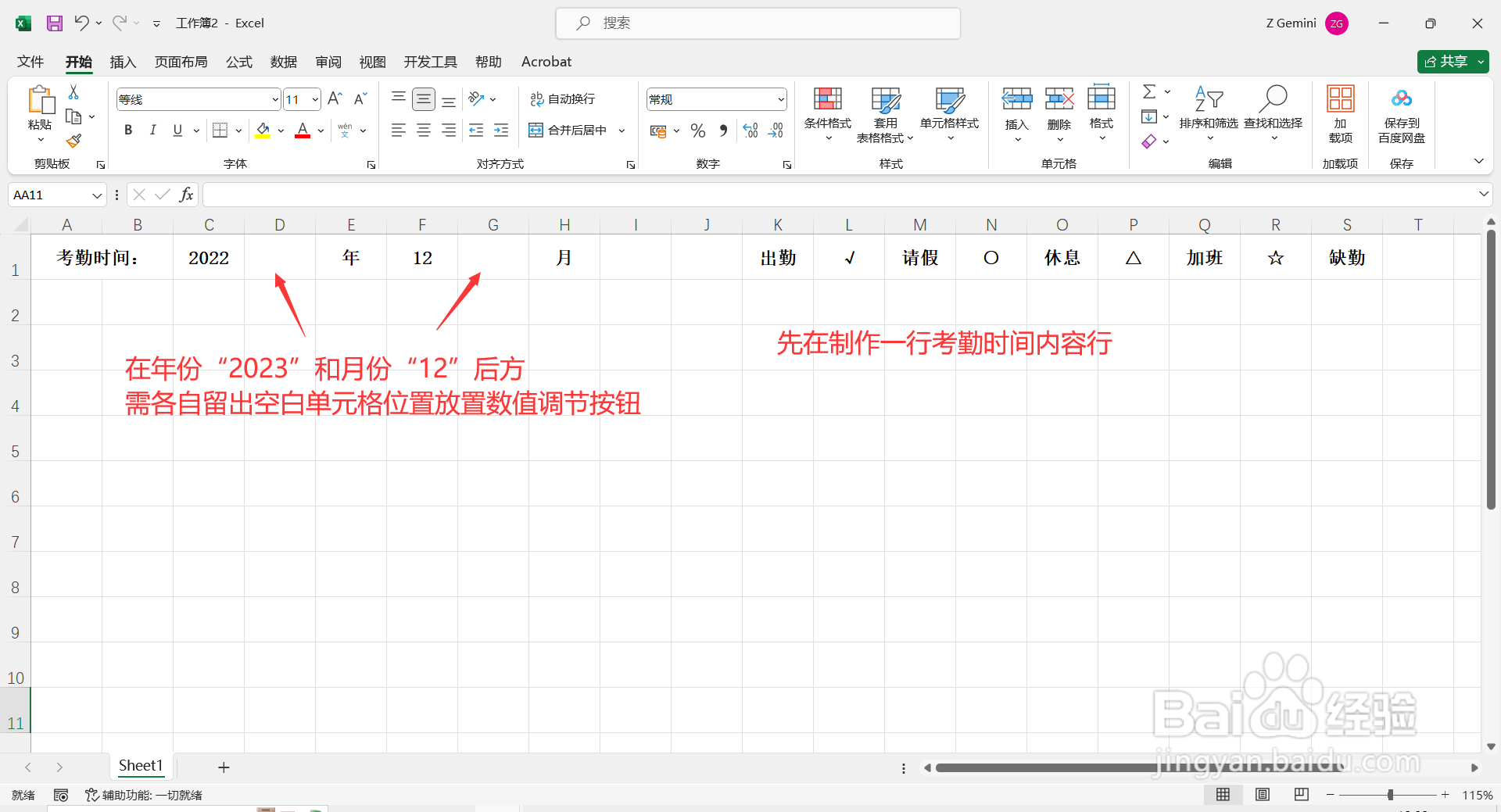This screenshot has height=812, width=1501.
Task: Open 排序和筛选 sort and filter
Action: (x=1209, y=113)
